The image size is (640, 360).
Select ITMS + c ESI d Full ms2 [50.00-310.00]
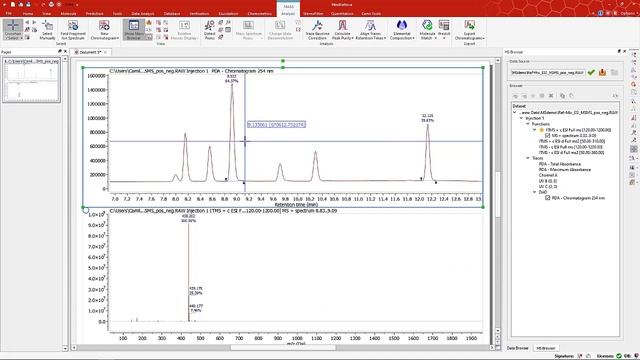[x=572, y=141]
